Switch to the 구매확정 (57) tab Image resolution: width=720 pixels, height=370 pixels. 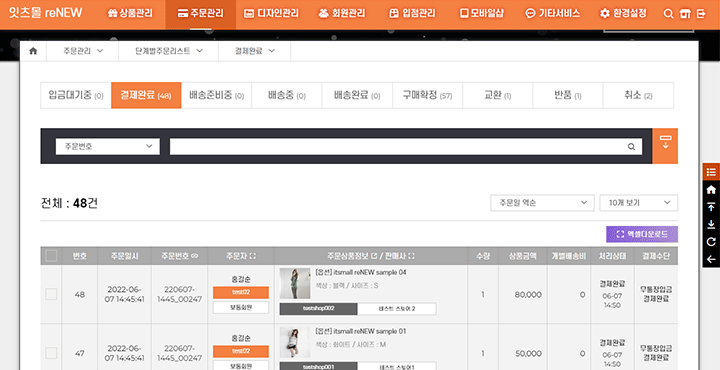pyautogui.click(x=428, y=95)
